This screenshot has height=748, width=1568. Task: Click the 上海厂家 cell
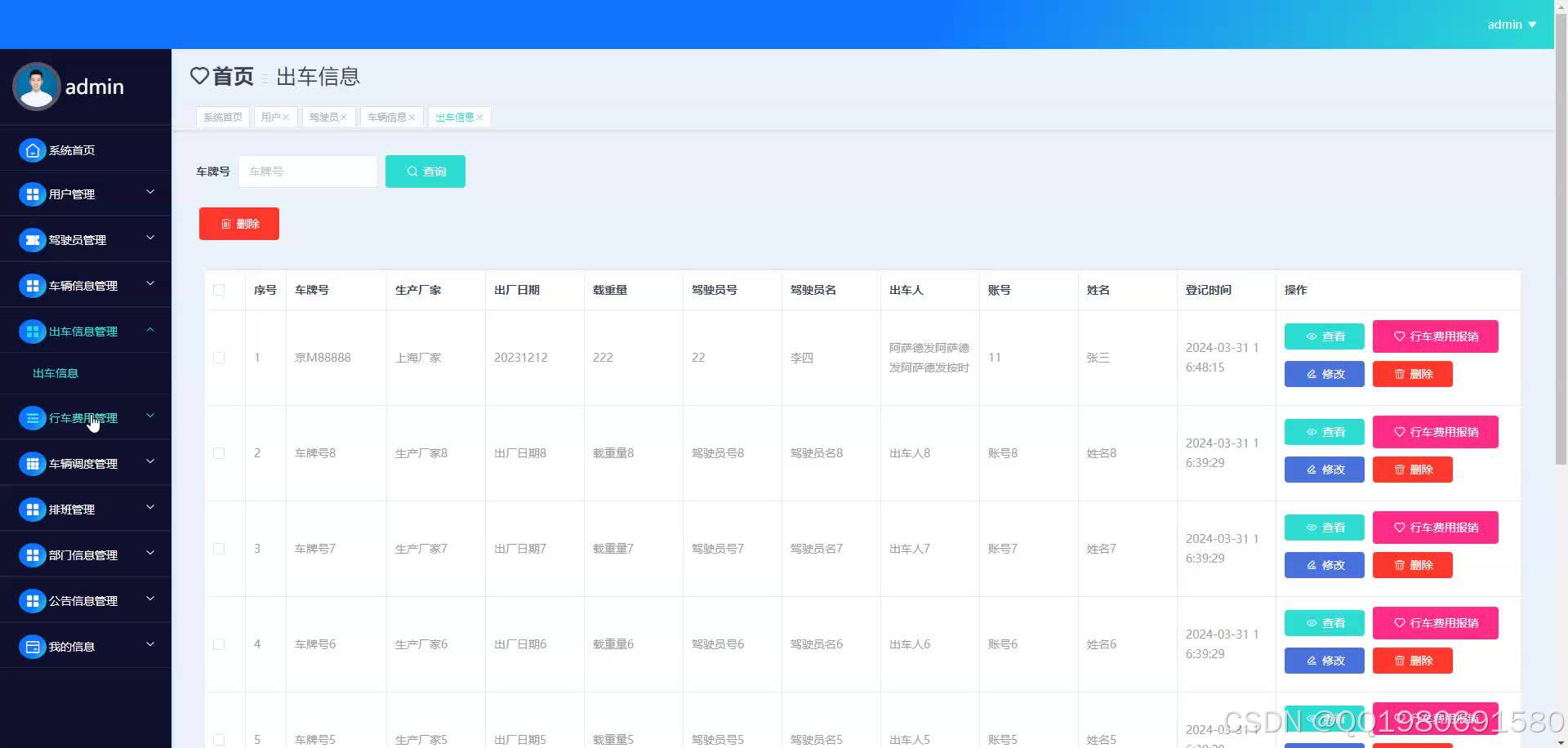coord(418,358)
